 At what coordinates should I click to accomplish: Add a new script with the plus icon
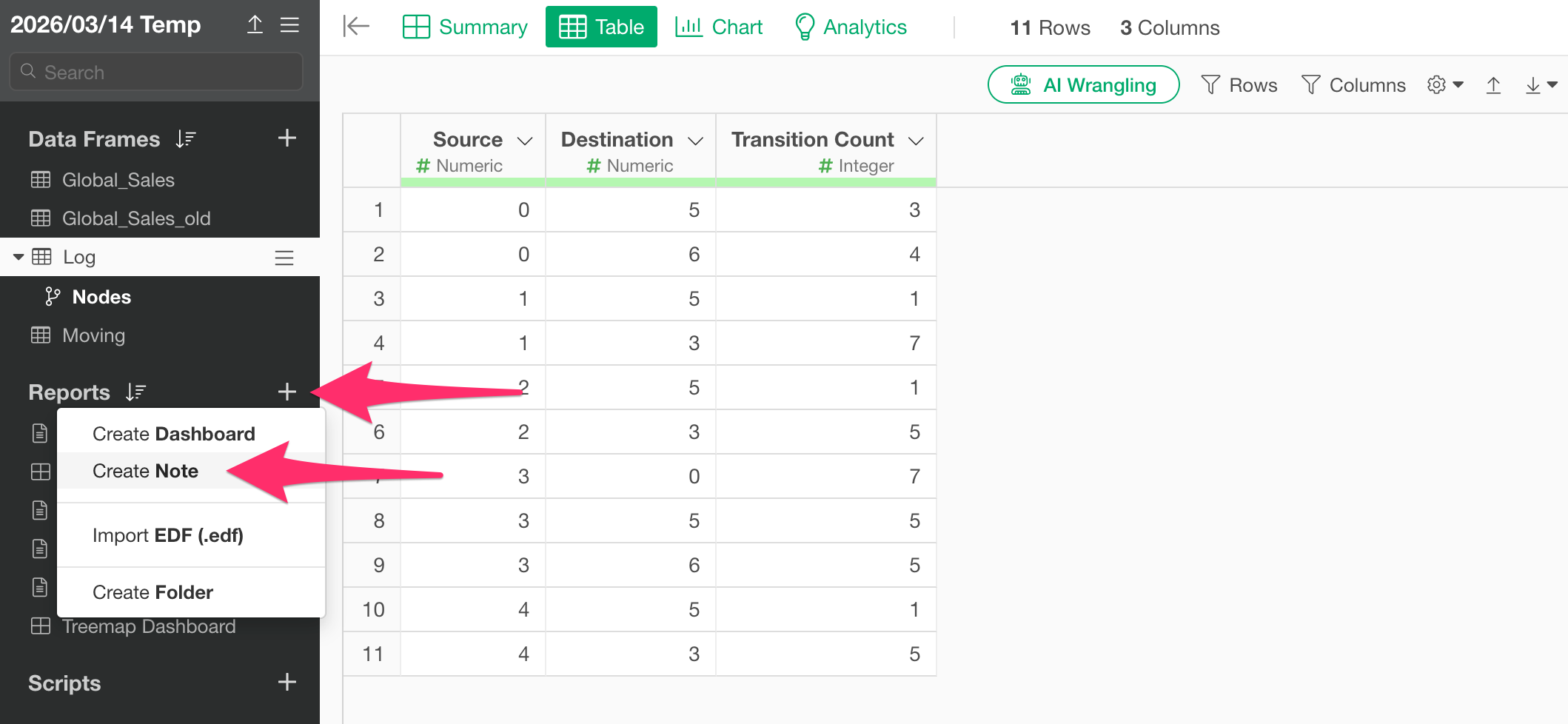(287, 683)
